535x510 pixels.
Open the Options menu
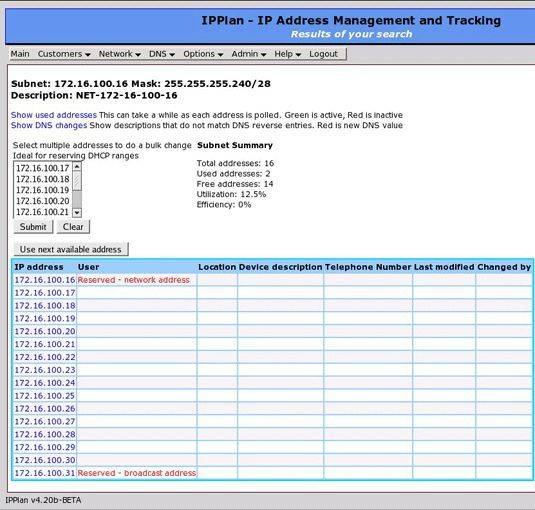tap(203, 54)
